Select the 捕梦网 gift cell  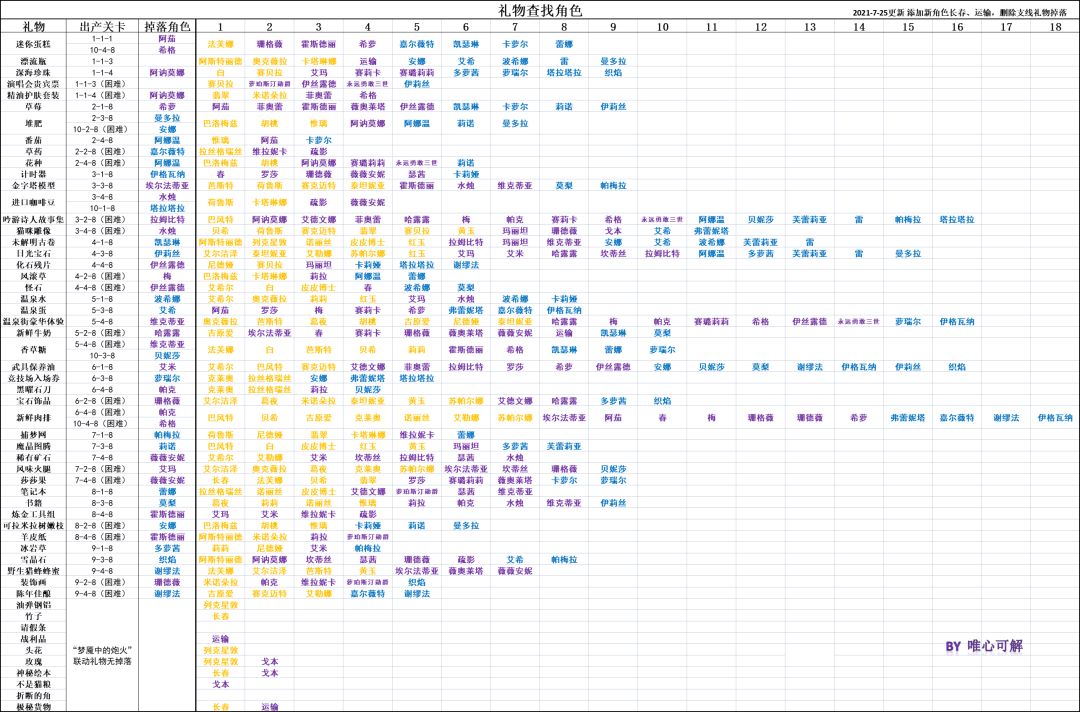pyautogui.click(x=34, y=435)
